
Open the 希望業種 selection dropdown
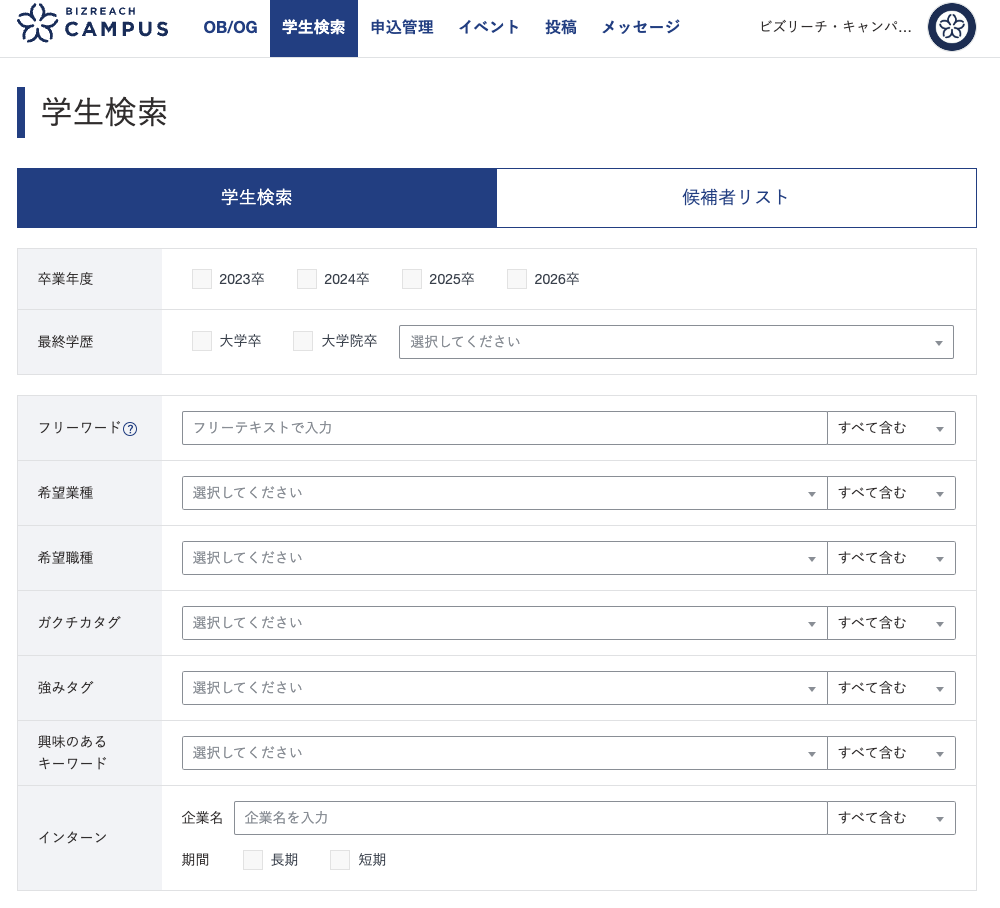pyautogui.click(x=504, y=493)
